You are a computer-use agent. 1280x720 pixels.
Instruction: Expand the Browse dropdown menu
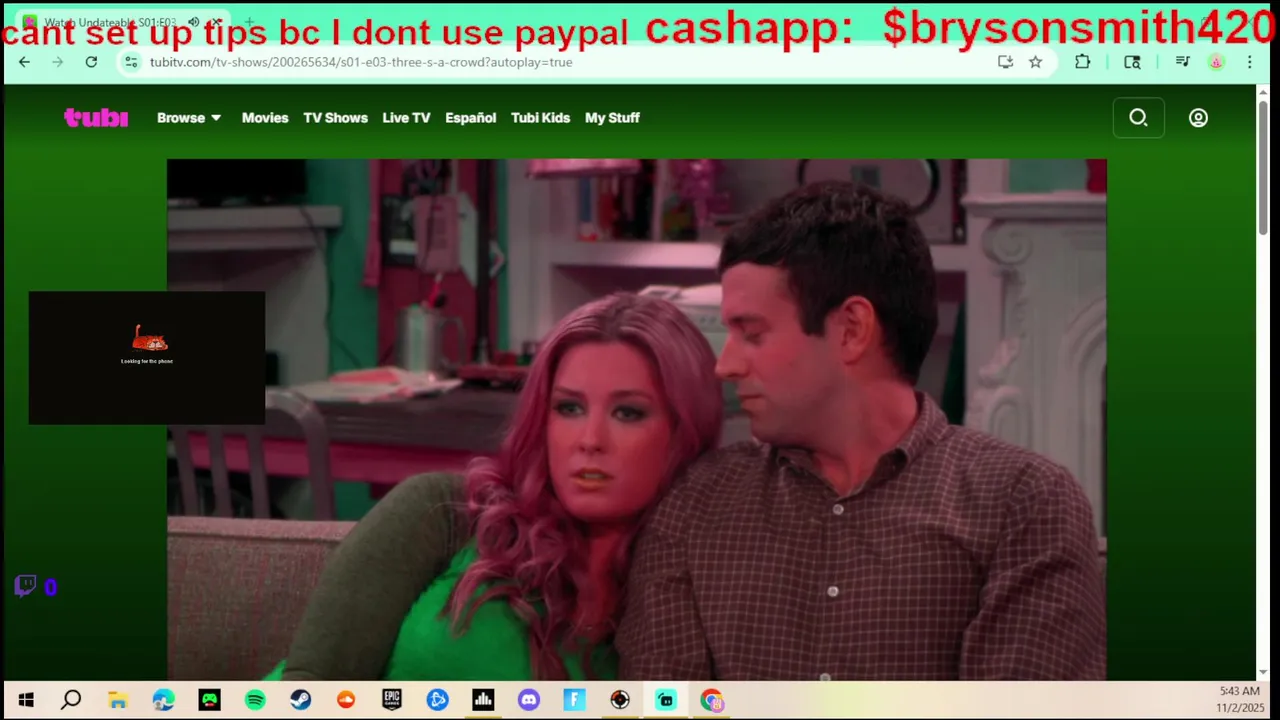point(189,118)
